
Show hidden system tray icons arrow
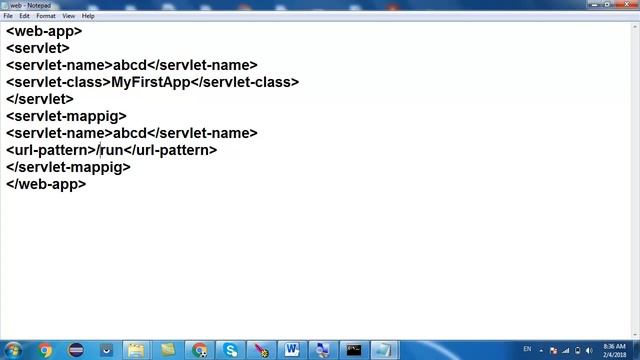point(541,350)
